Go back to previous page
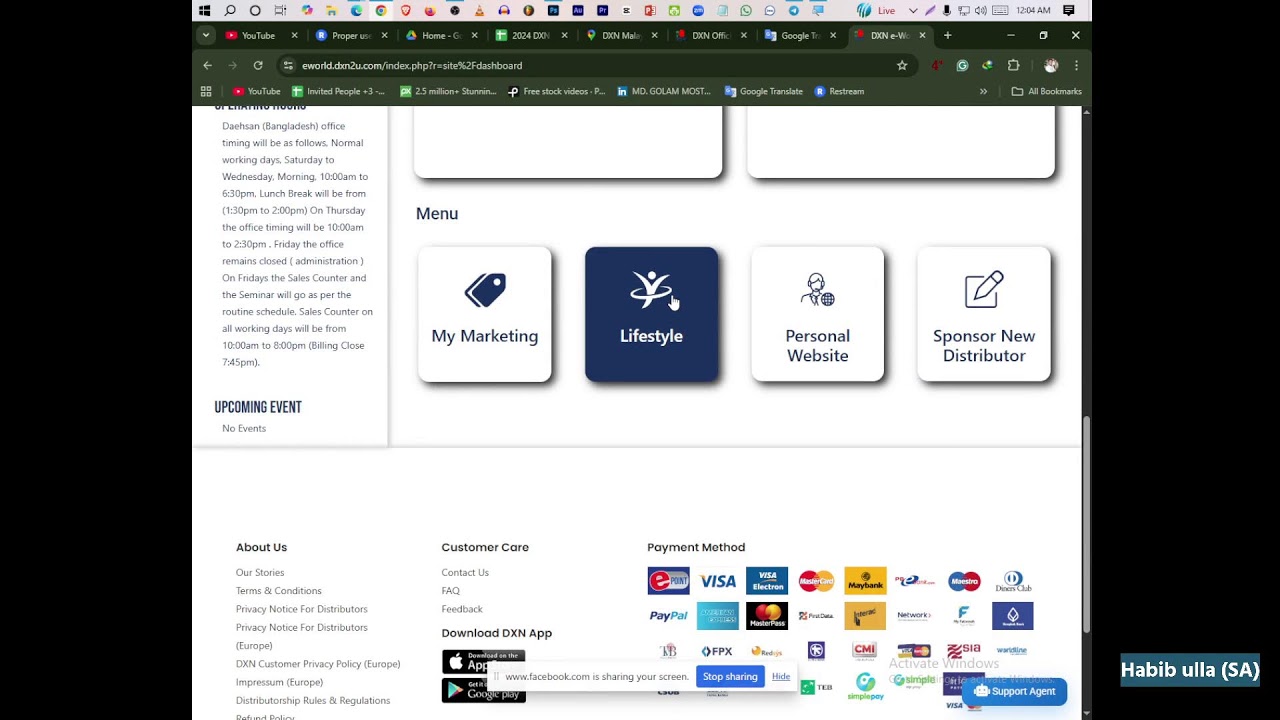Viewport: 1280px width, 720px height. point(207,65)
